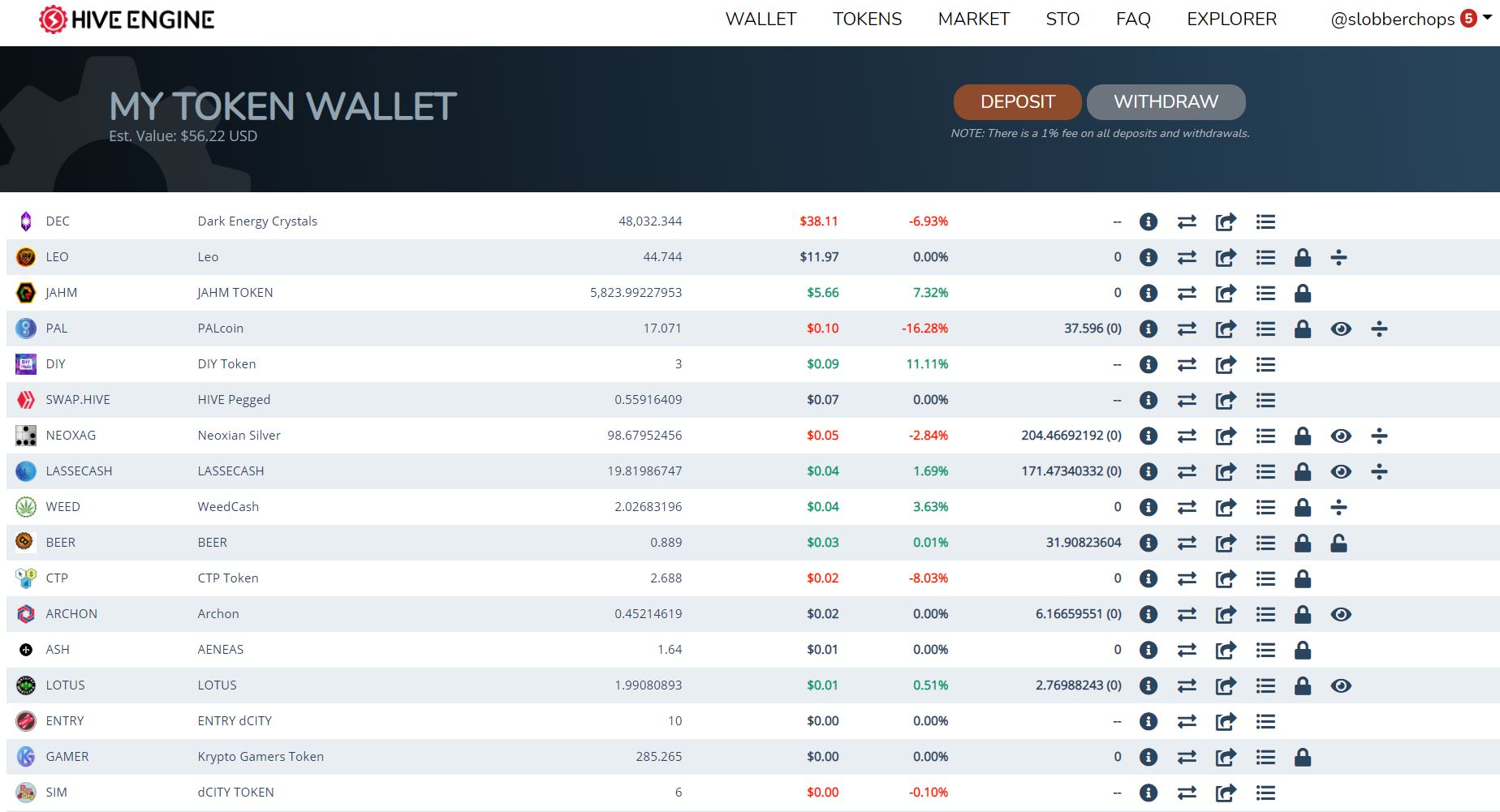1500x812 pixels.
Task: Click send icon in LOTUS row
Action: (x=1226, y=685)
